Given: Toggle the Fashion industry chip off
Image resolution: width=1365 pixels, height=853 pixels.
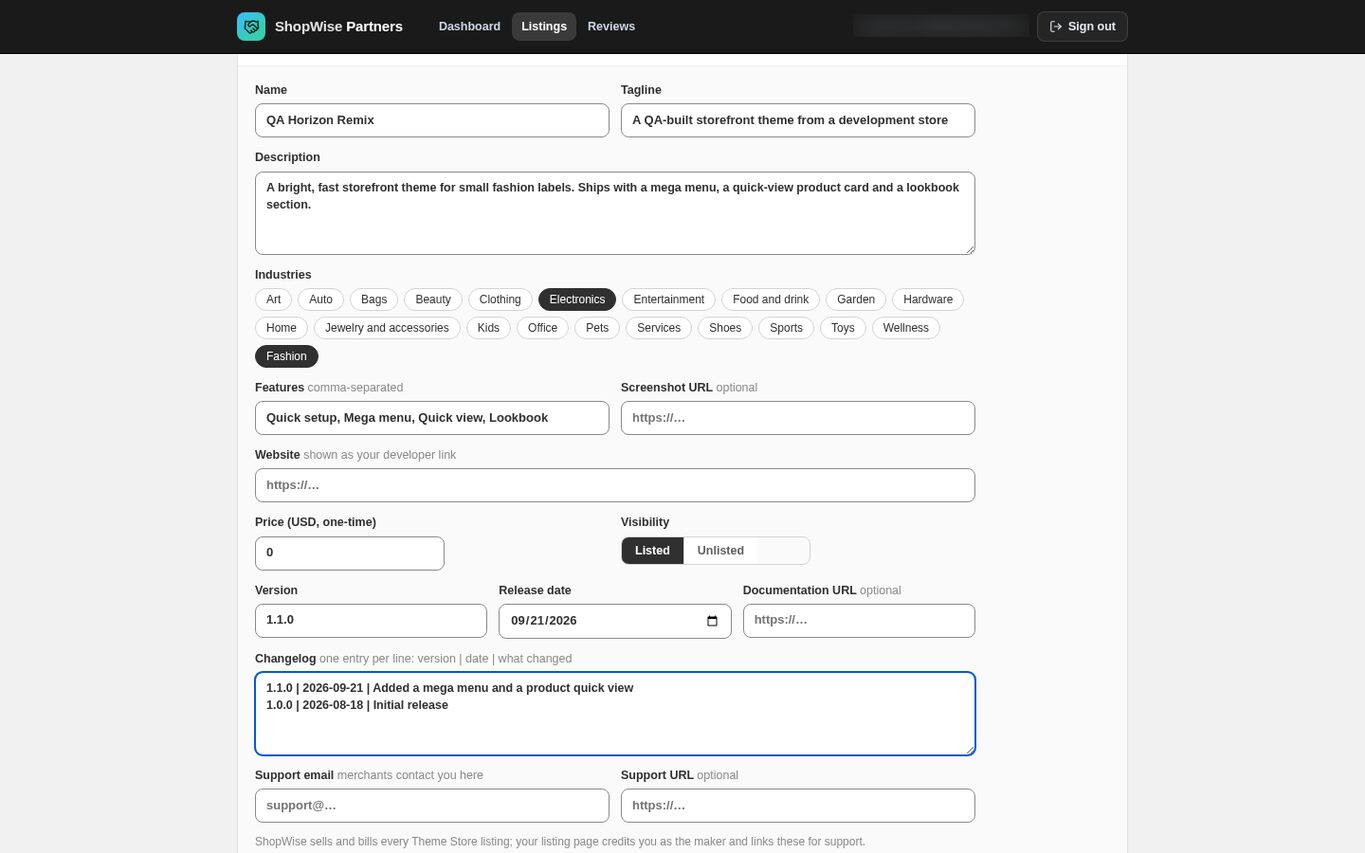Looking at the screenshot, I should (286, 356).
